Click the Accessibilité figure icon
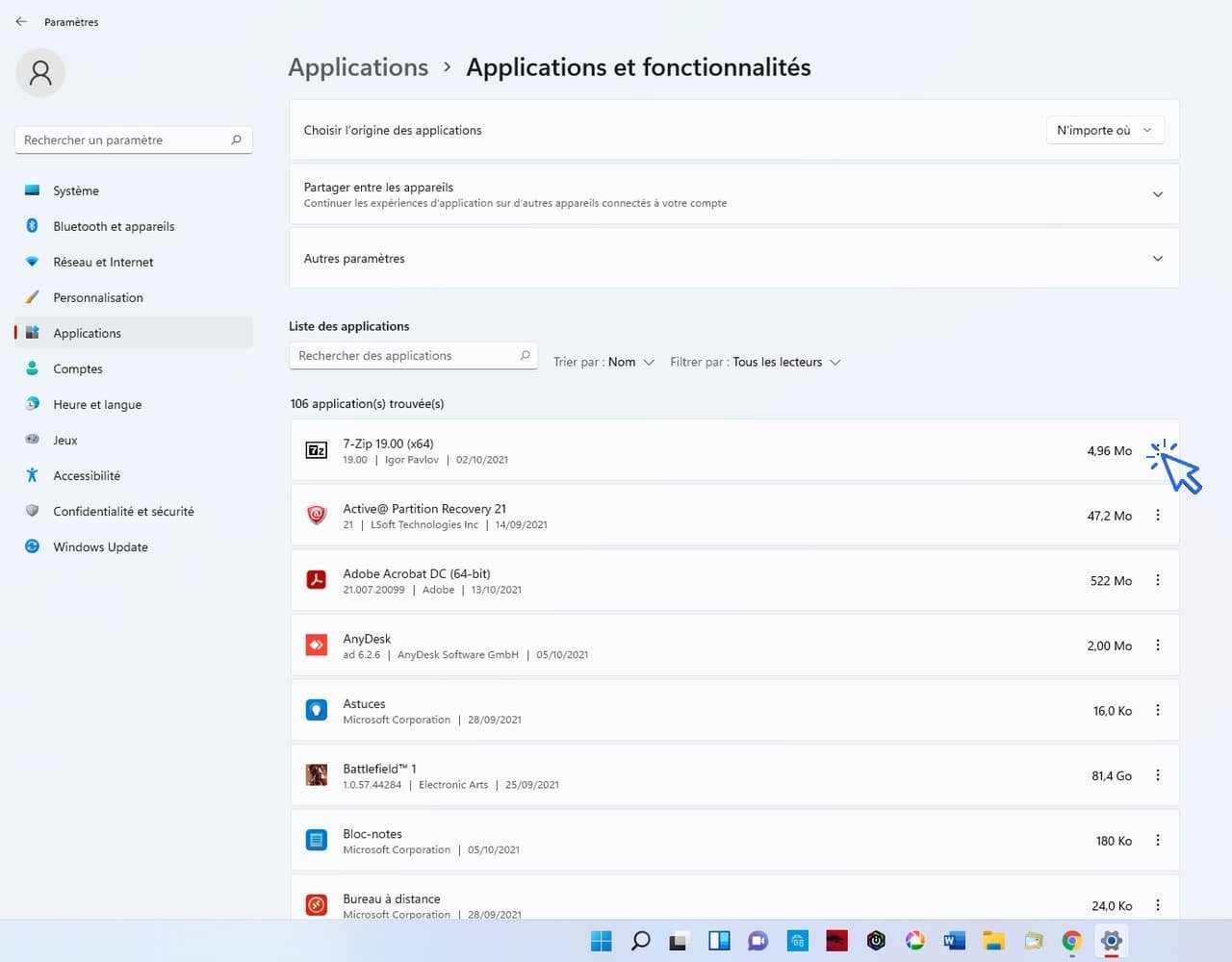Viewport: 1232px width, 962px height. [x=33, y=475]
